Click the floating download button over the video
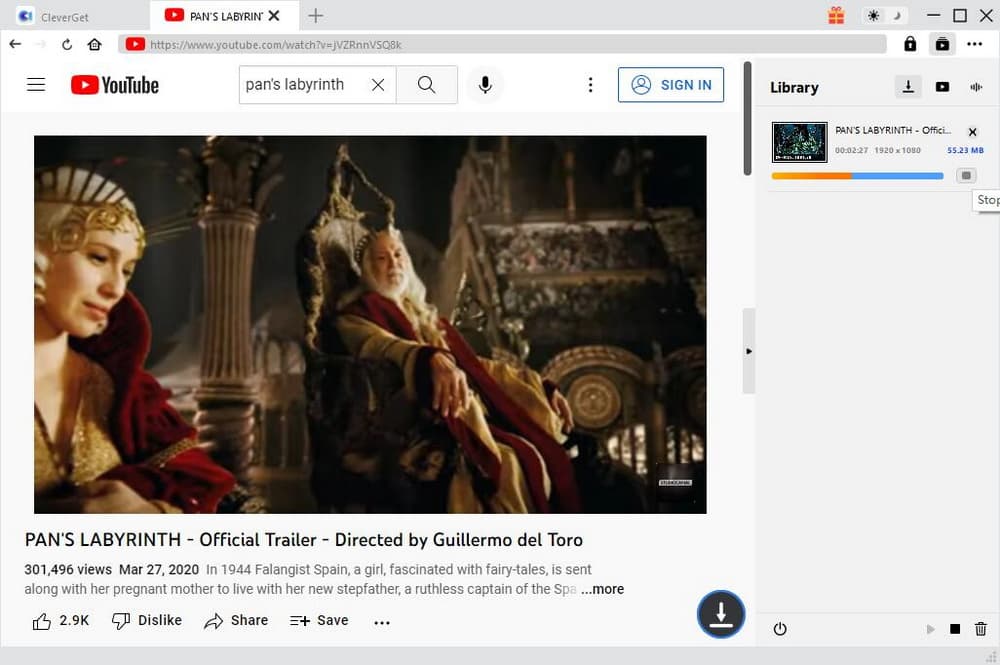This screenshot has width=1000, height=665. (721, 614)
